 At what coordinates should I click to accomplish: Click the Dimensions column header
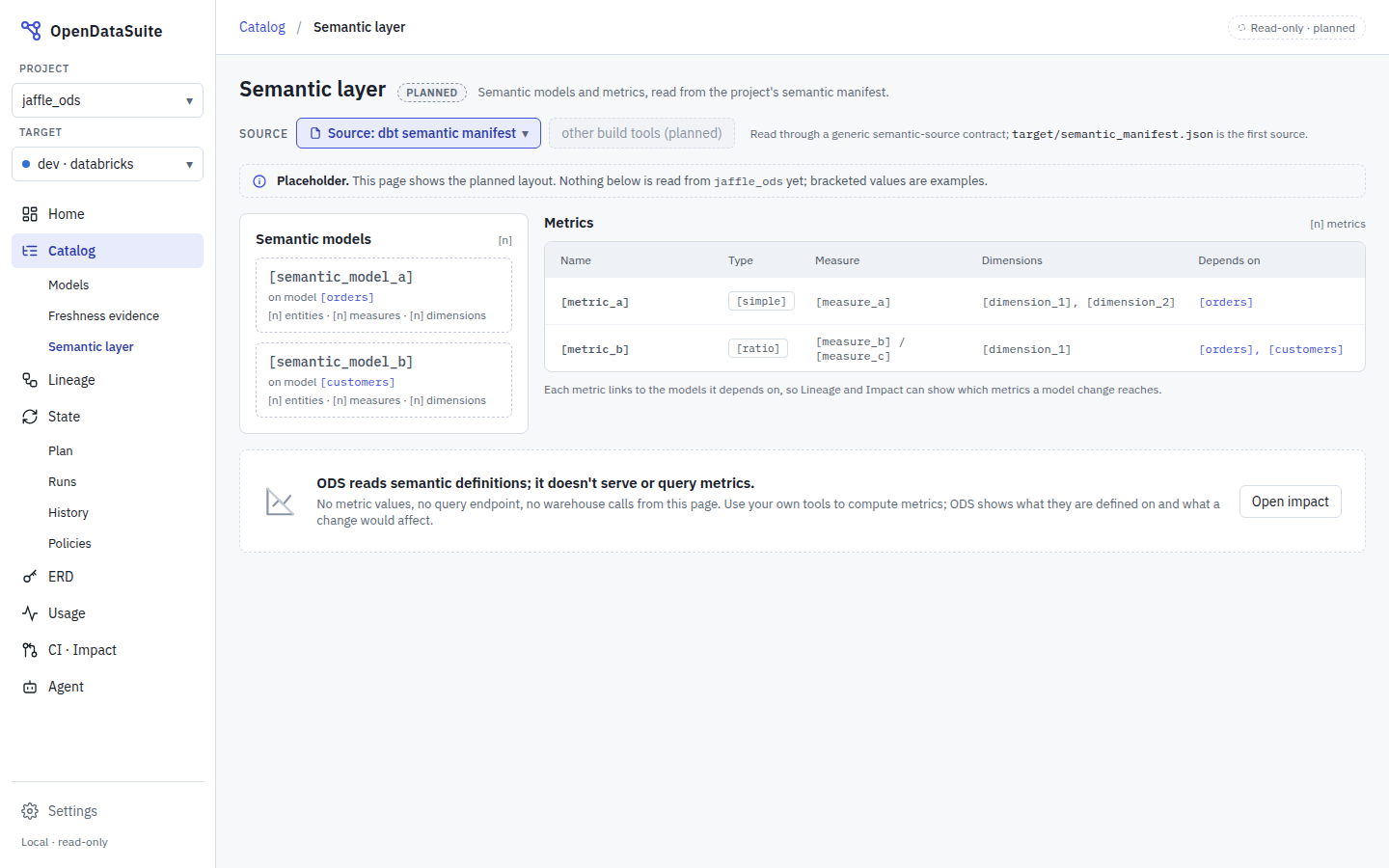[x=1012, y=260]
